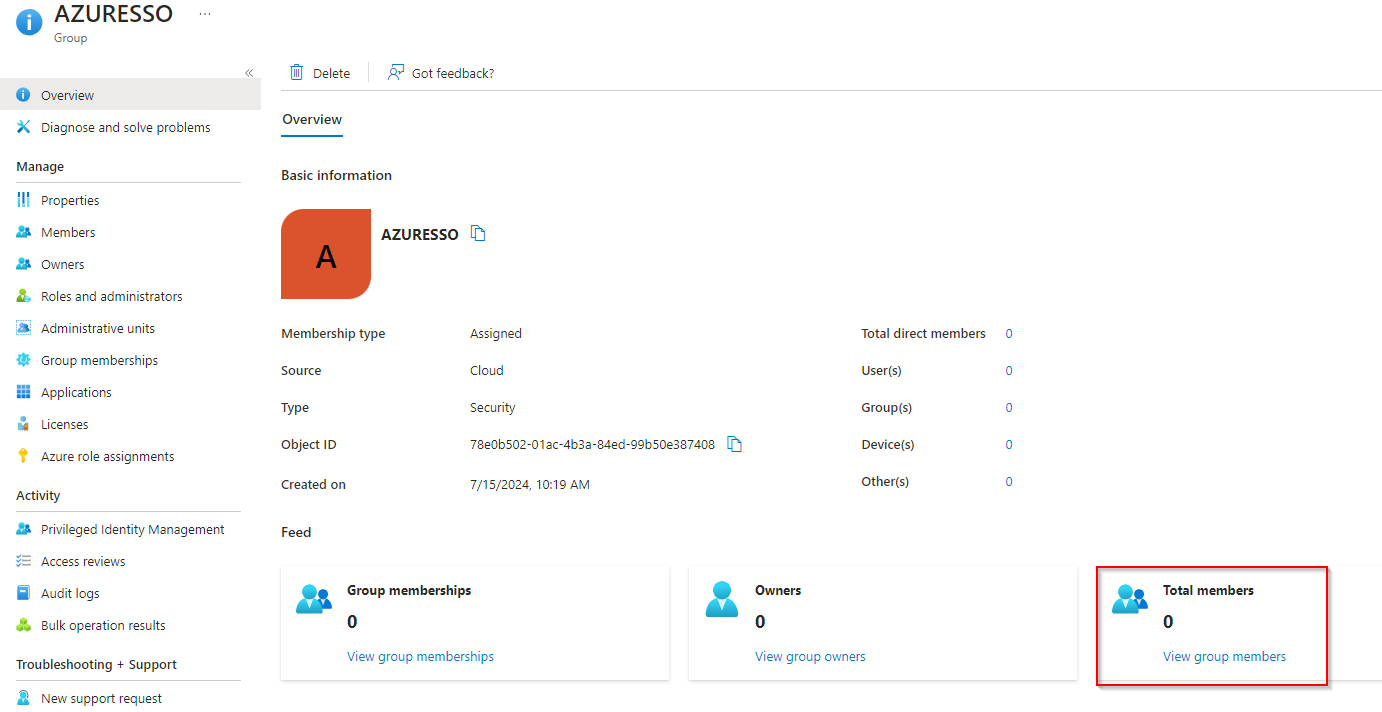This screenshot has height=712, width=1382.
Task: Click the Total direct members count
Action: (1009, 333)
